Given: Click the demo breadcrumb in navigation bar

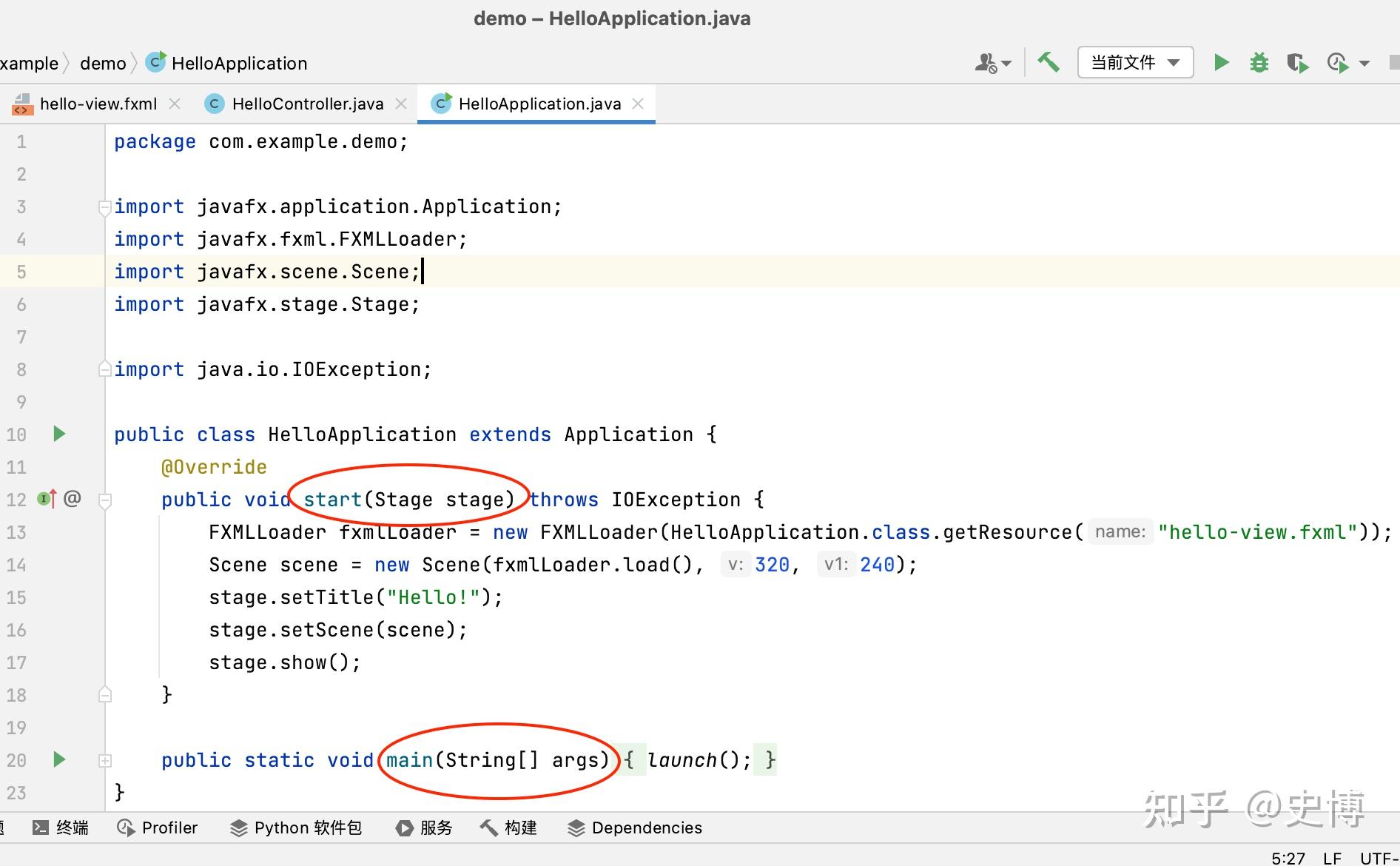Looking at the screenshot, I should (x=103, y=64).
